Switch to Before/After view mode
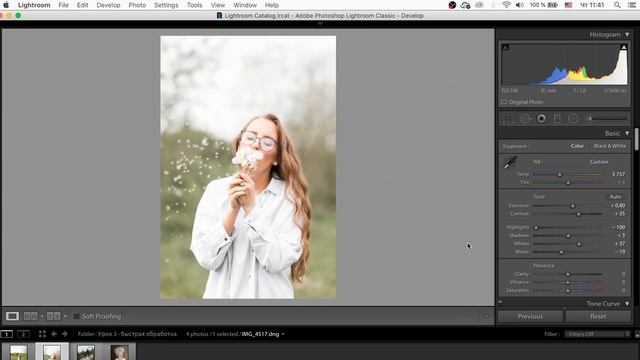 click(53, 316)
